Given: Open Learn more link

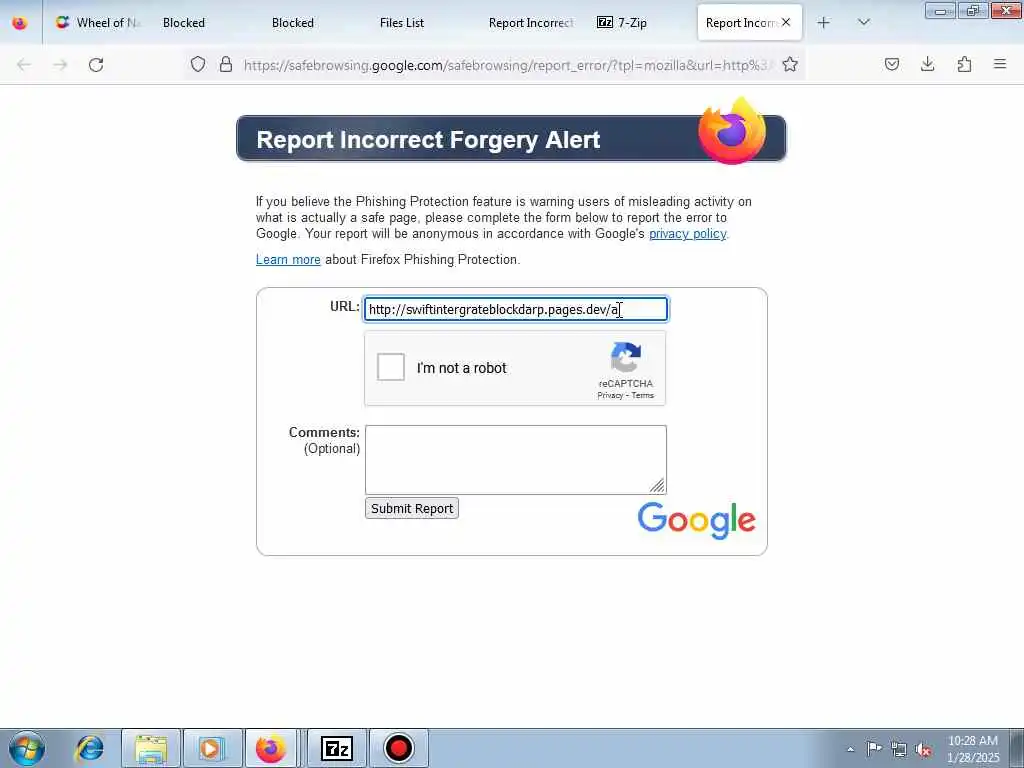Looking at the screenshot, I should pyautogui.click(x=288, y=260).
